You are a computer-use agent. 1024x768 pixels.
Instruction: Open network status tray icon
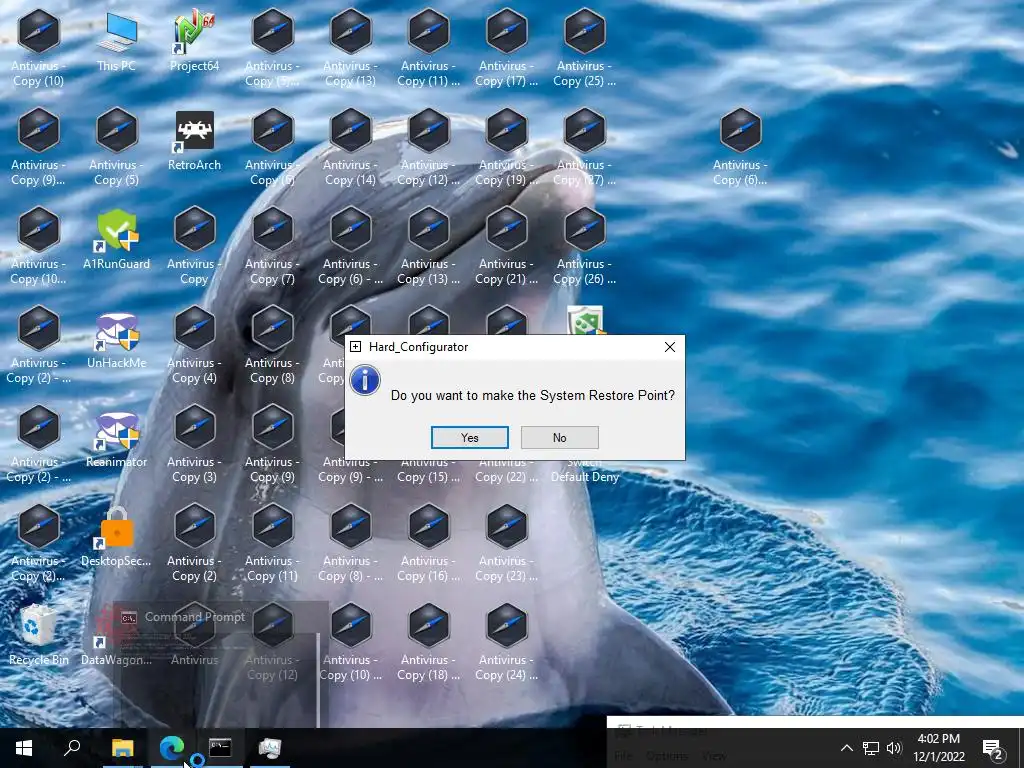click(x=871, y=748)
